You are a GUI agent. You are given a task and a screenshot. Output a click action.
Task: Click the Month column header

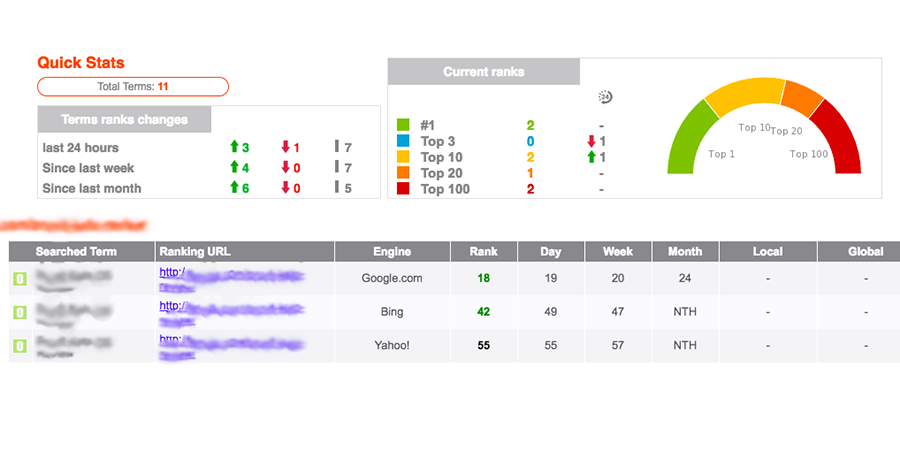tap(685, 252)
